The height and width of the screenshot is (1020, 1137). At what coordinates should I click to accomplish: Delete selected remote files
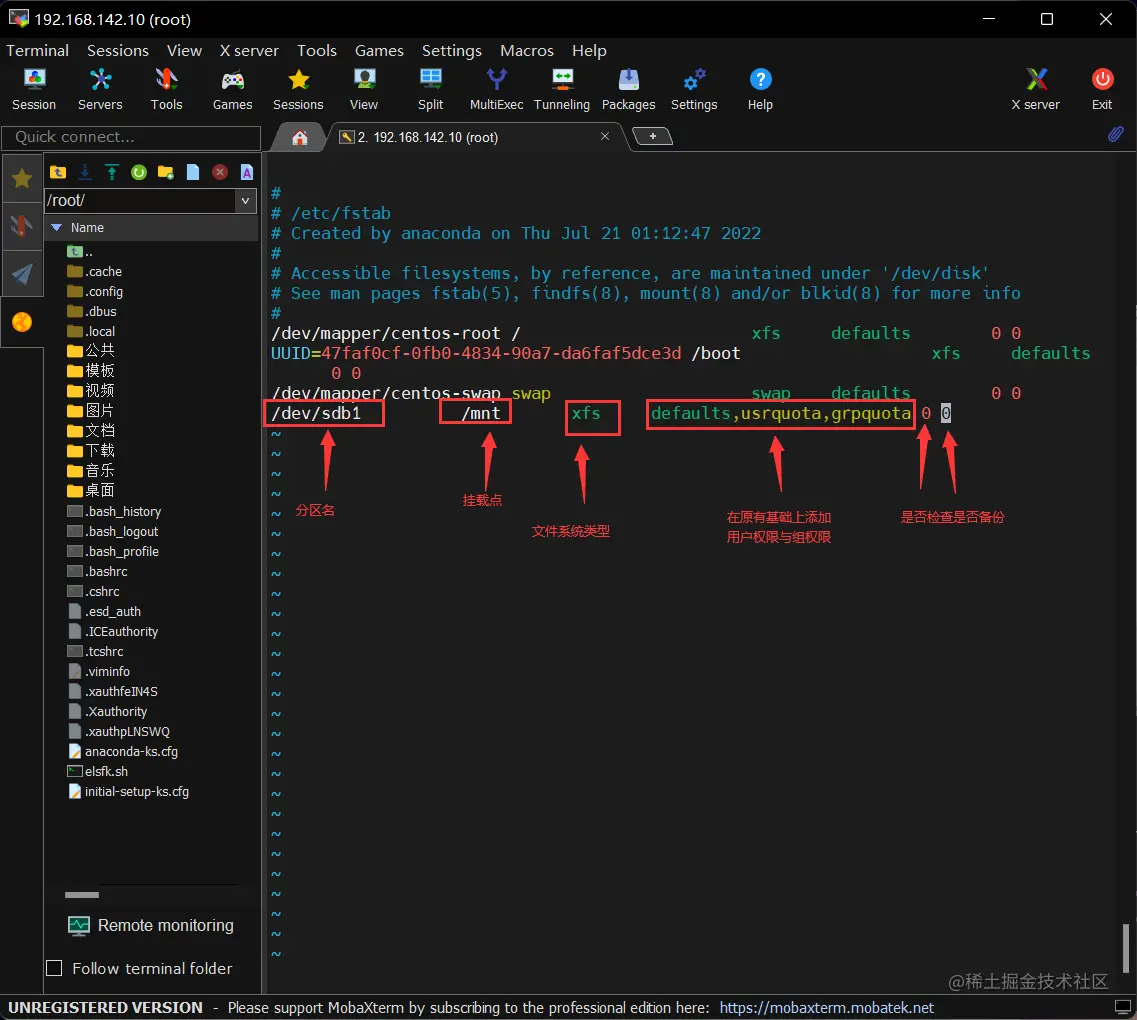coord(220,172)
